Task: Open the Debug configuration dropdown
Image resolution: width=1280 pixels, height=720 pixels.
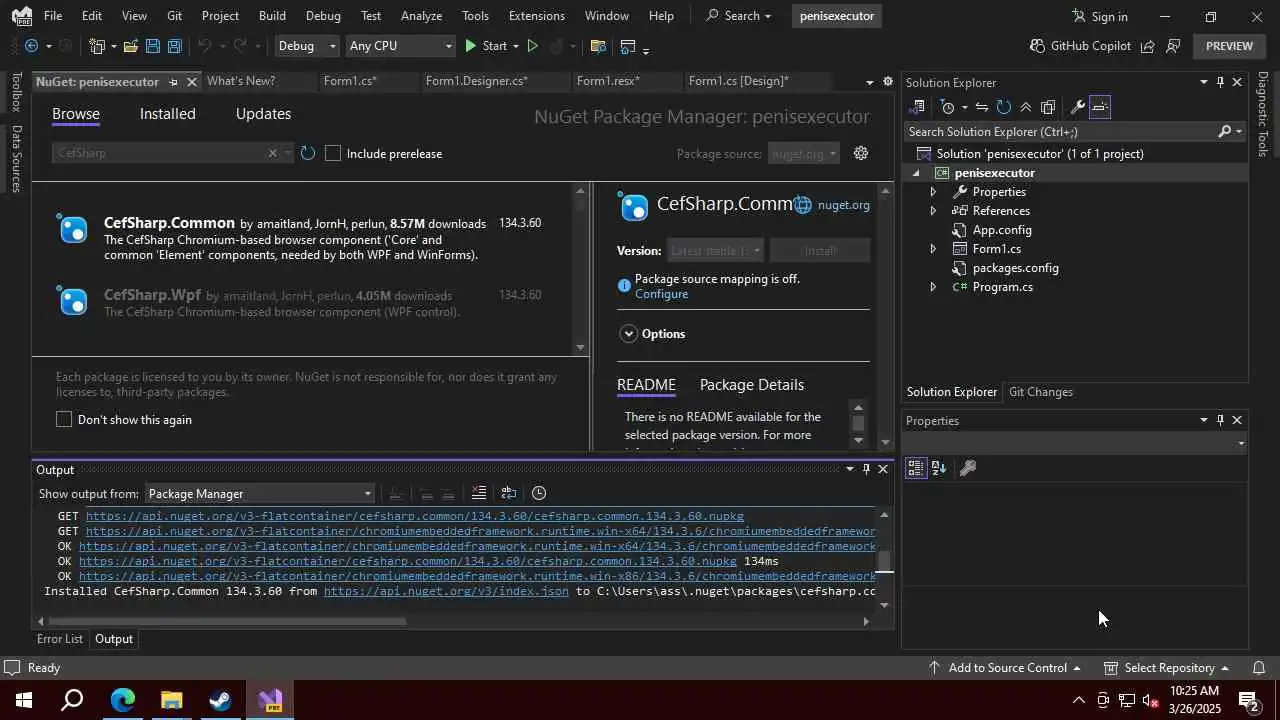Action: tap(307, 46)
